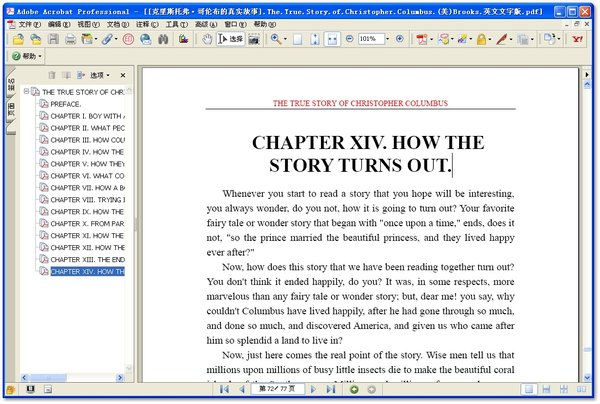Choose the Zoom In magnifier tool
Image resolution: width=600 pixels, height=404 pixels.
tap(276, 39)
